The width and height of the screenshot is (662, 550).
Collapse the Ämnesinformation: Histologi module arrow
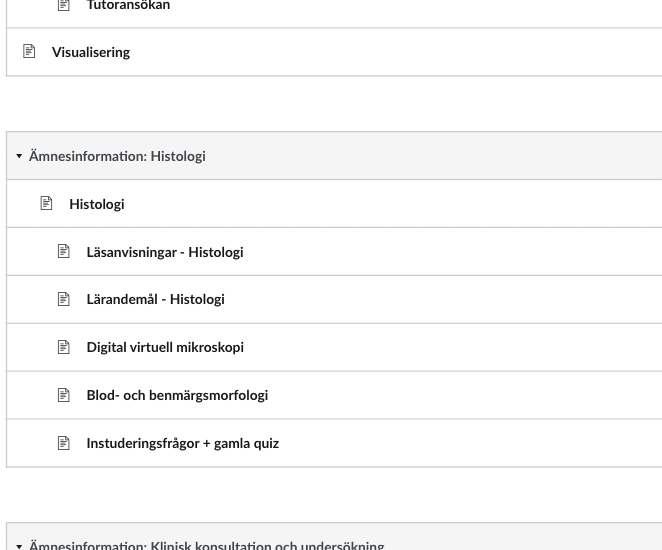[x=19, y=156]
